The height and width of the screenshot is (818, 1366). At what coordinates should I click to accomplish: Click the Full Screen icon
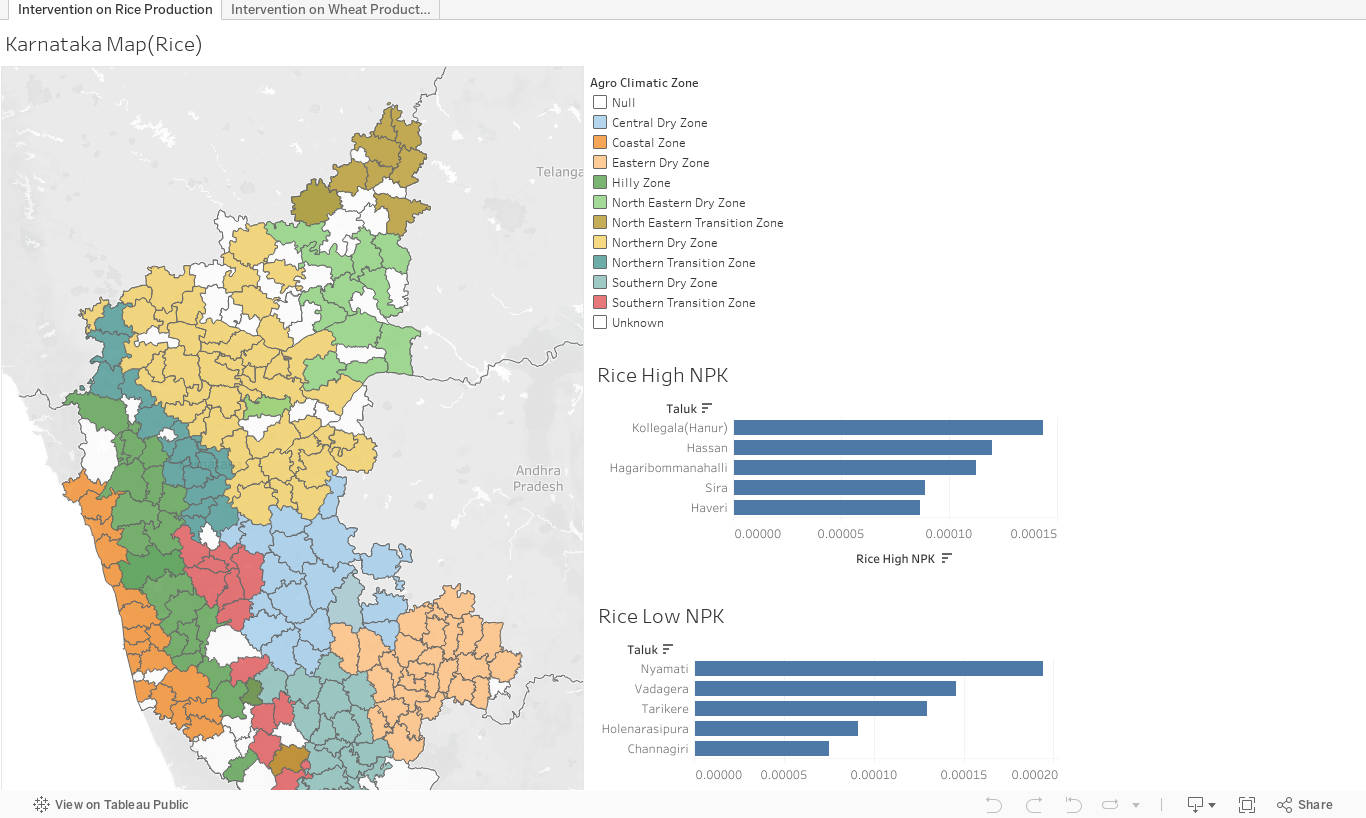[1247, 804]
